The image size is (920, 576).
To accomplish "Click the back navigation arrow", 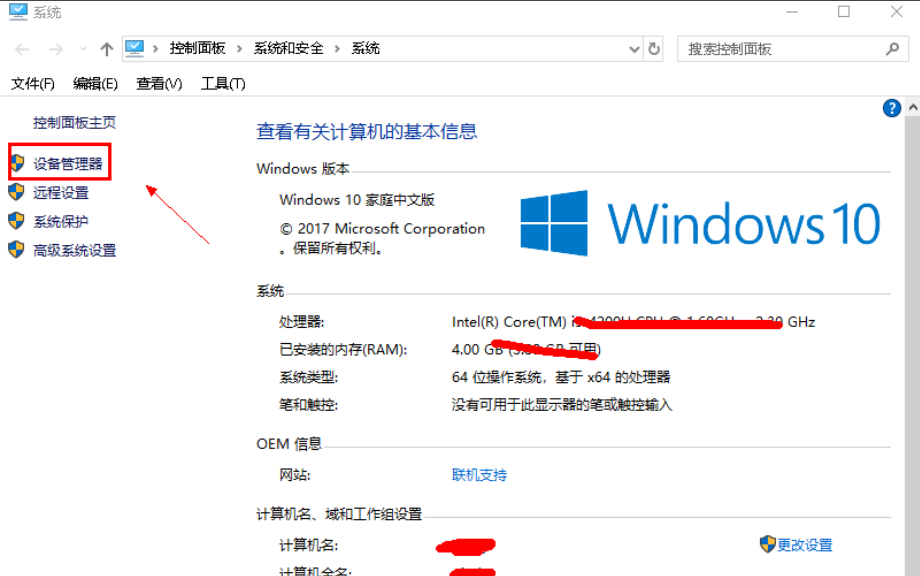I will click(22, 47).
